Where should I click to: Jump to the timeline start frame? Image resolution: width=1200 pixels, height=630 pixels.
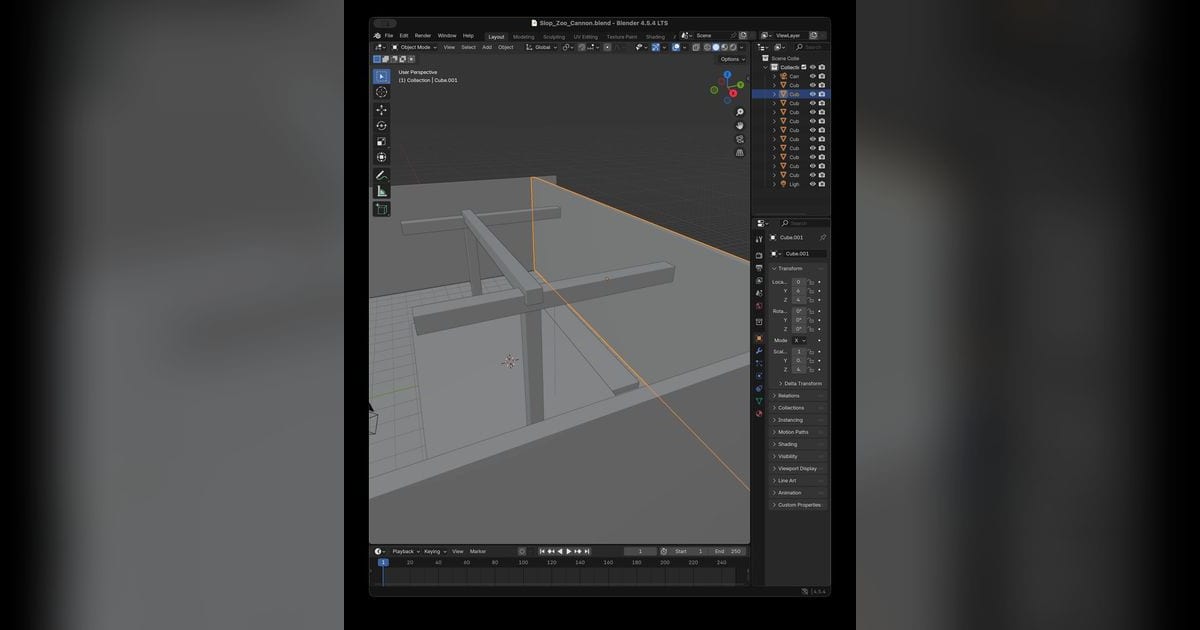[542, 551]
